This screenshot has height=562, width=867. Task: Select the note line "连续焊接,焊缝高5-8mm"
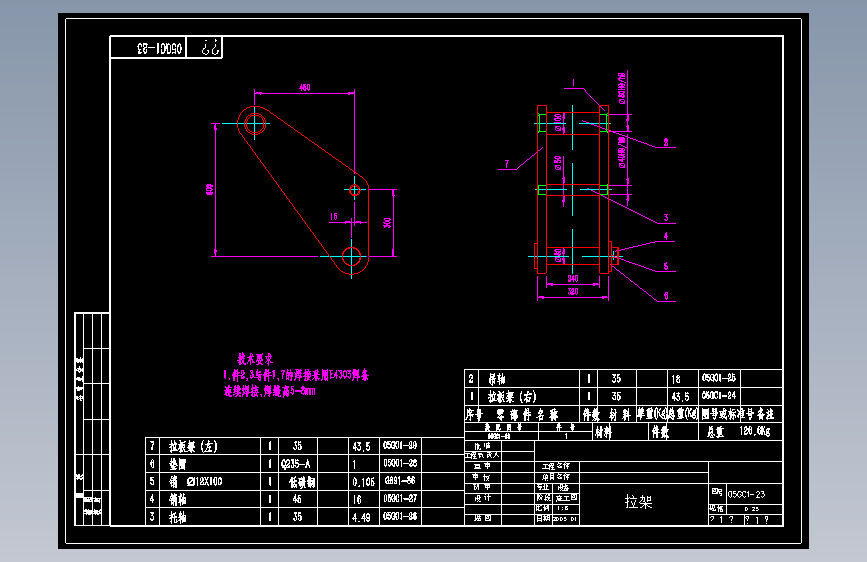coord(269,391)
